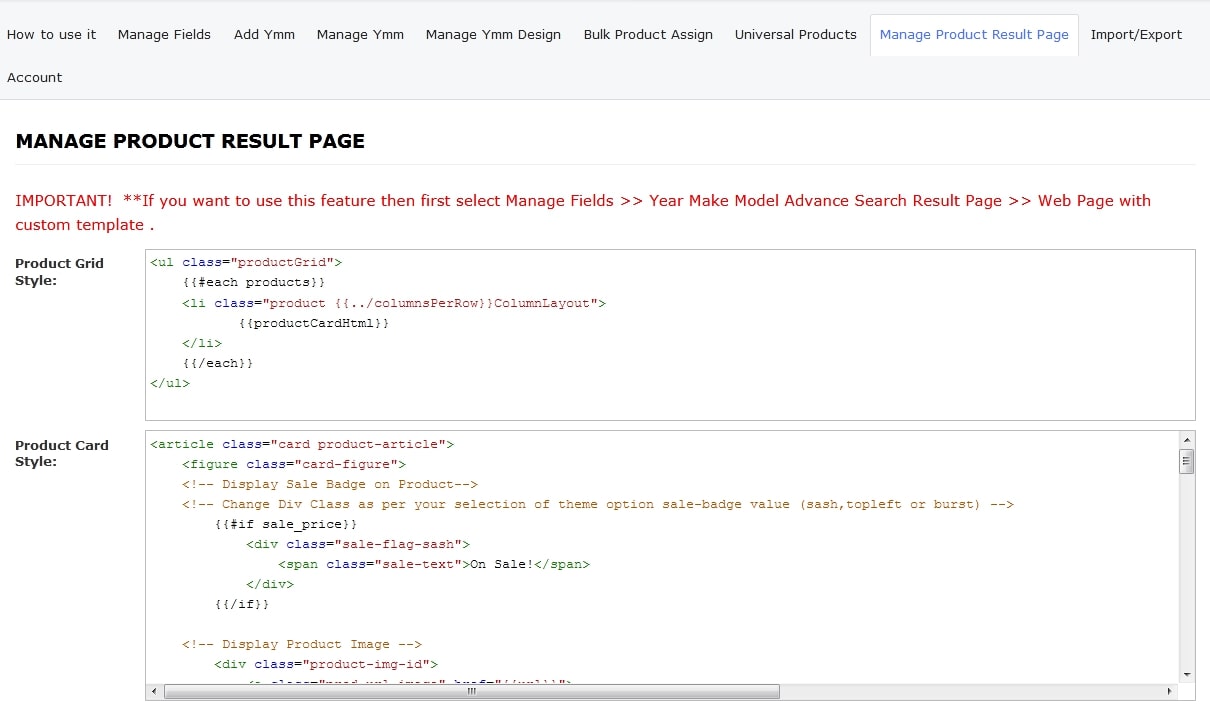Viewport: 1210px width, 713px height.
Task: Place cursor on the sale-flag-sash div line
Action: point(358,544)
